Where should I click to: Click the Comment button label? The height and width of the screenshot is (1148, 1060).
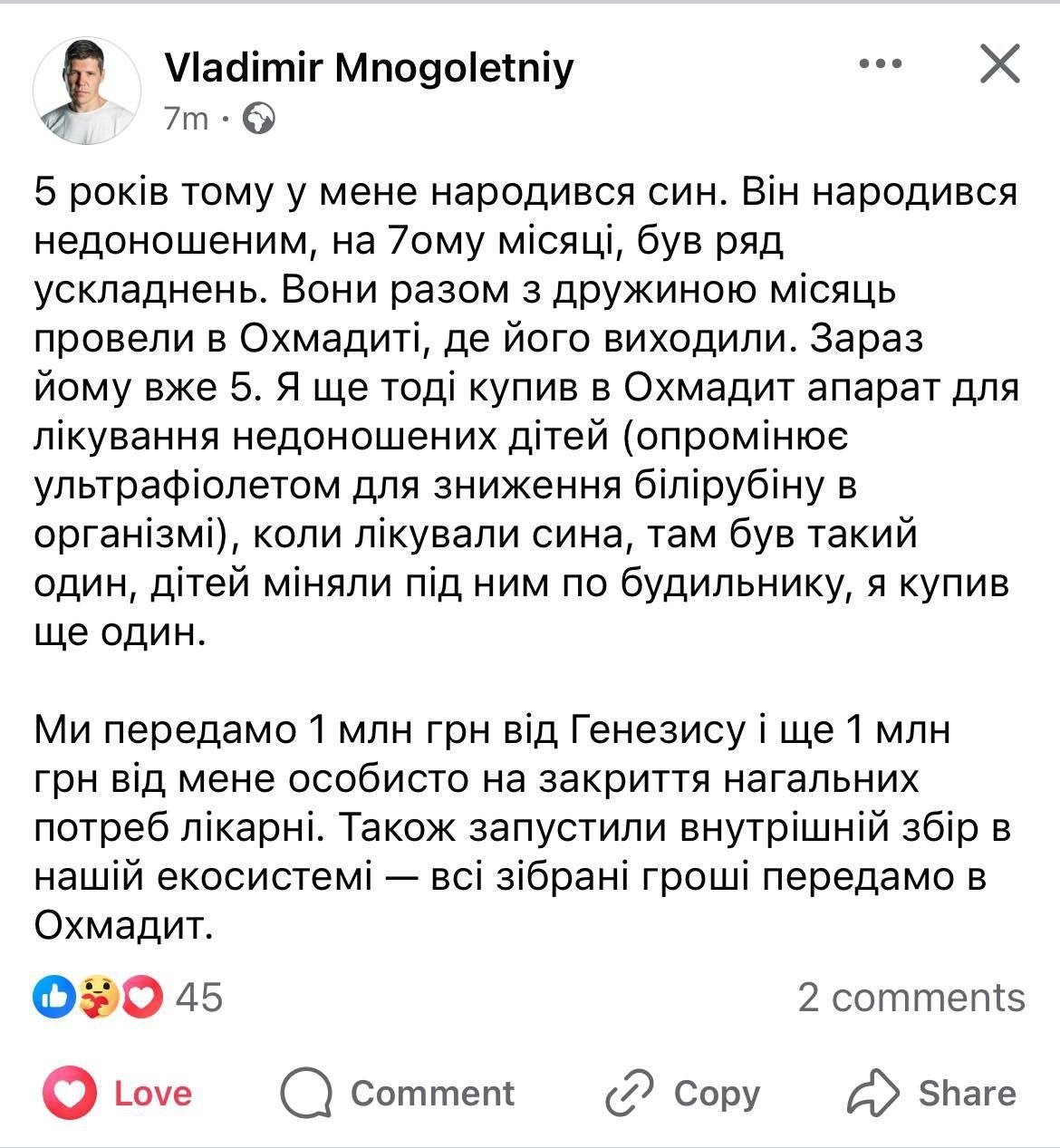click(x=432, y=1093)
